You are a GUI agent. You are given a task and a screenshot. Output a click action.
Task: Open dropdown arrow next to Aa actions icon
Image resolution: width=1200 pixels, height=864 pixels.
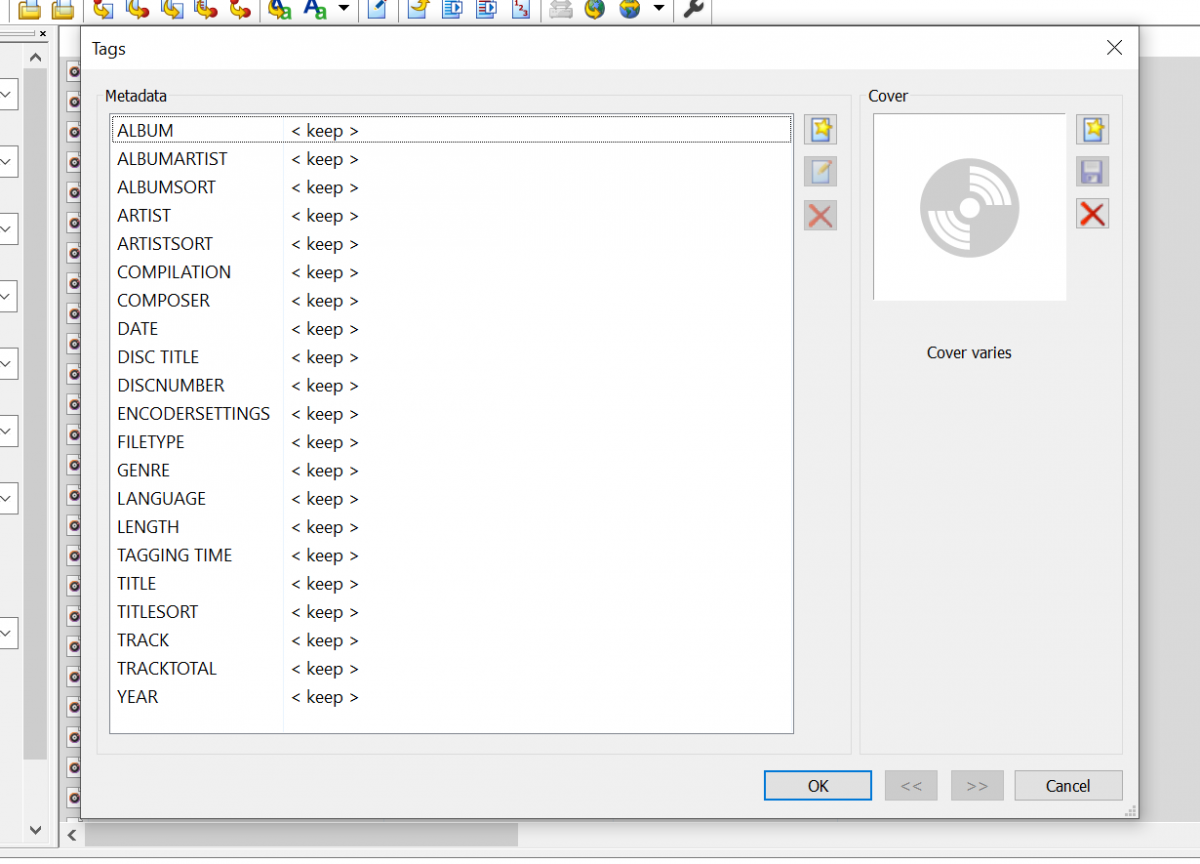[343, 9]
